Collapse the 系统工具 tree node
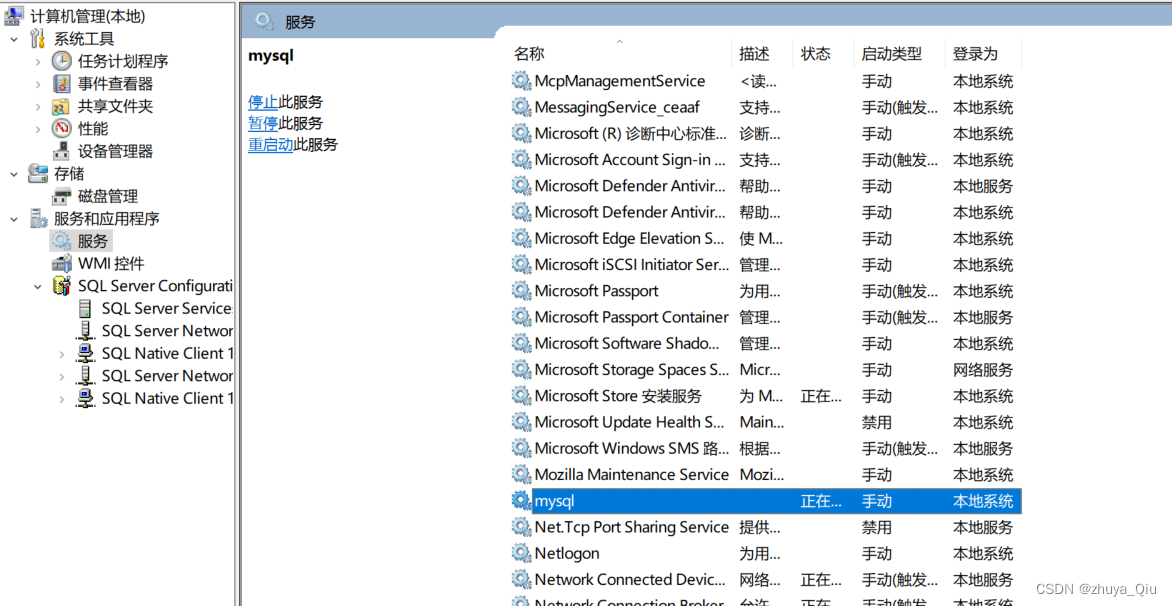 [x=14, y=39]
